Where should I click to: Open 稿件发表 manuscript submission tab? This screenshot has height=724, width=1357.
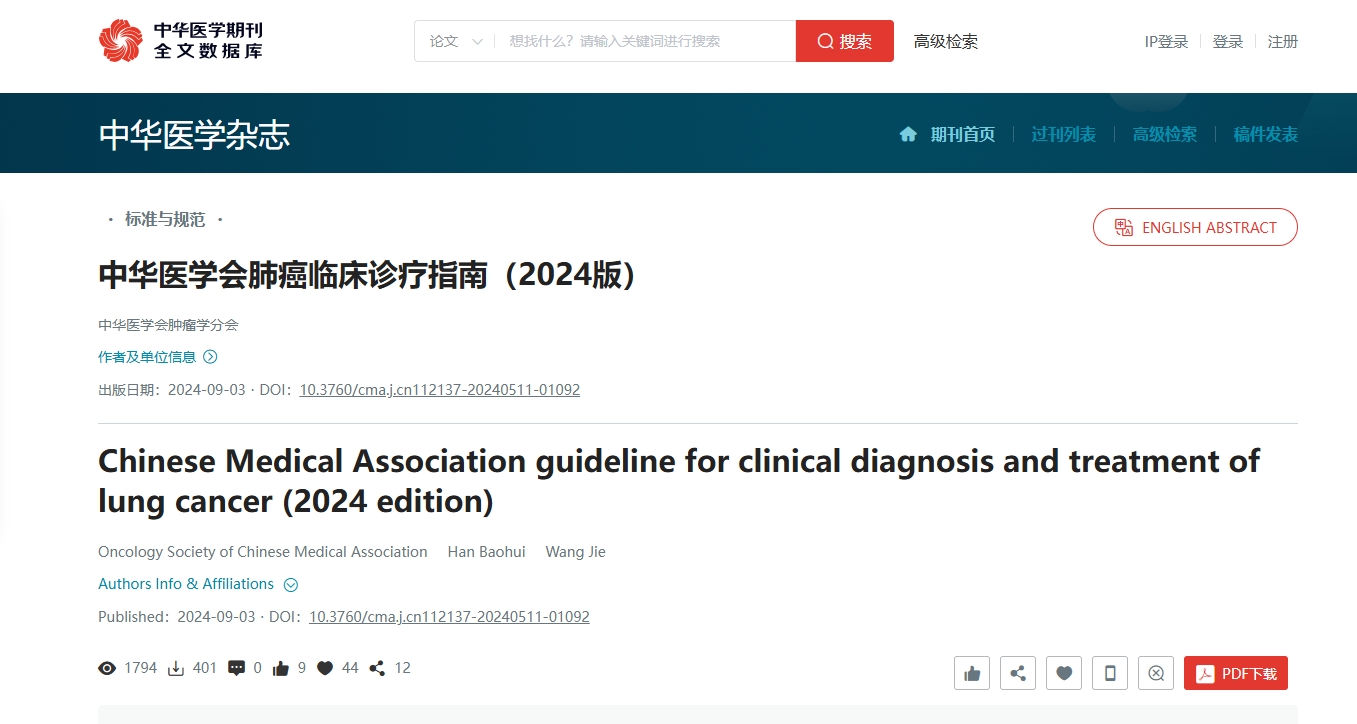point(1266,134)
